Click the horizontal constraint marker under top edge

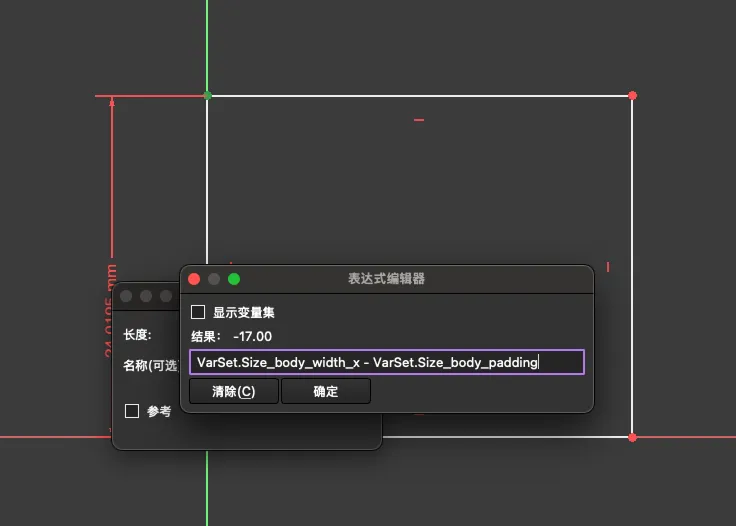[419, 120]
